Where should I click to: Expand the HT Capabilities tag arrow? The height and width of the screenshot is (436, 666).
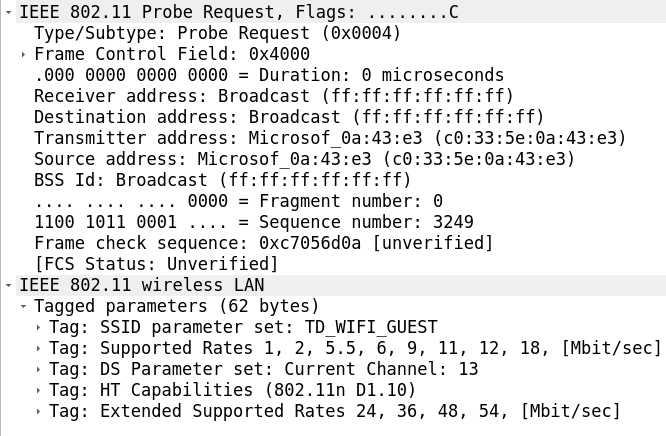38,390
